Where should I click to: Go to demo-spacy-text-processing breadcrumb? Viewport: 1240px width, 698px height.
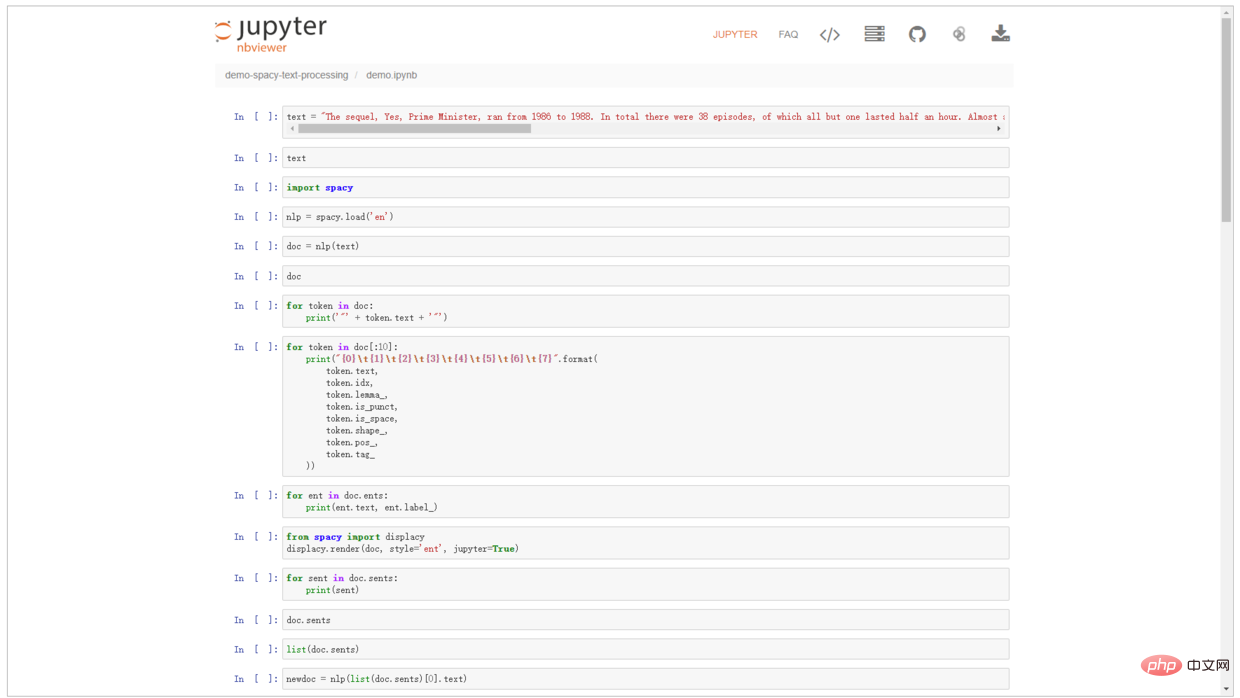tap(286, 75)
